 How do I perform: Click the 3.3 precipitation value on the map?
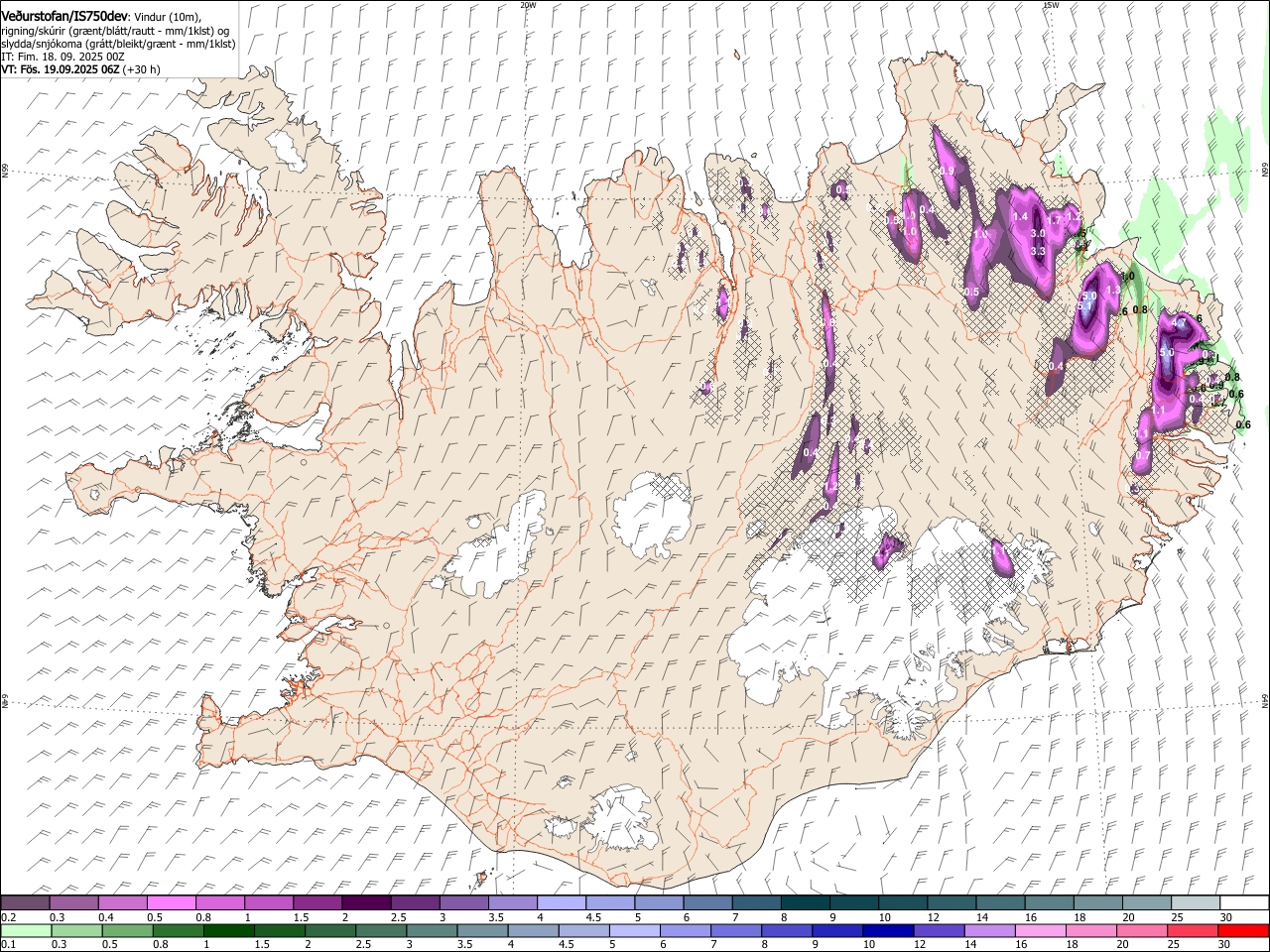coord(1039,252)
